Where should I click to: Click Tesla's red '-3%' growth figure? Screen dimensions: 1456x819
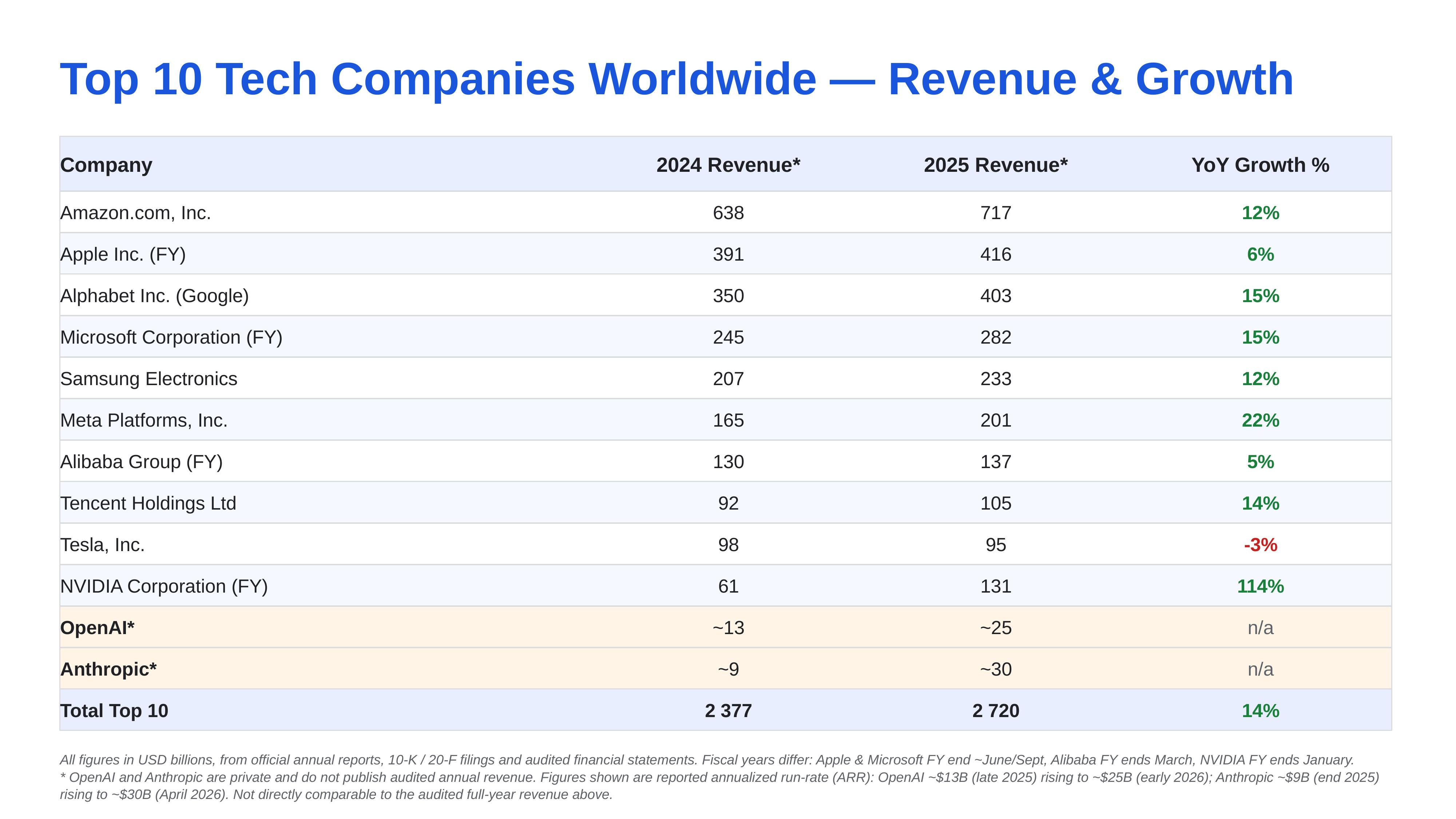pos(1261,545)
